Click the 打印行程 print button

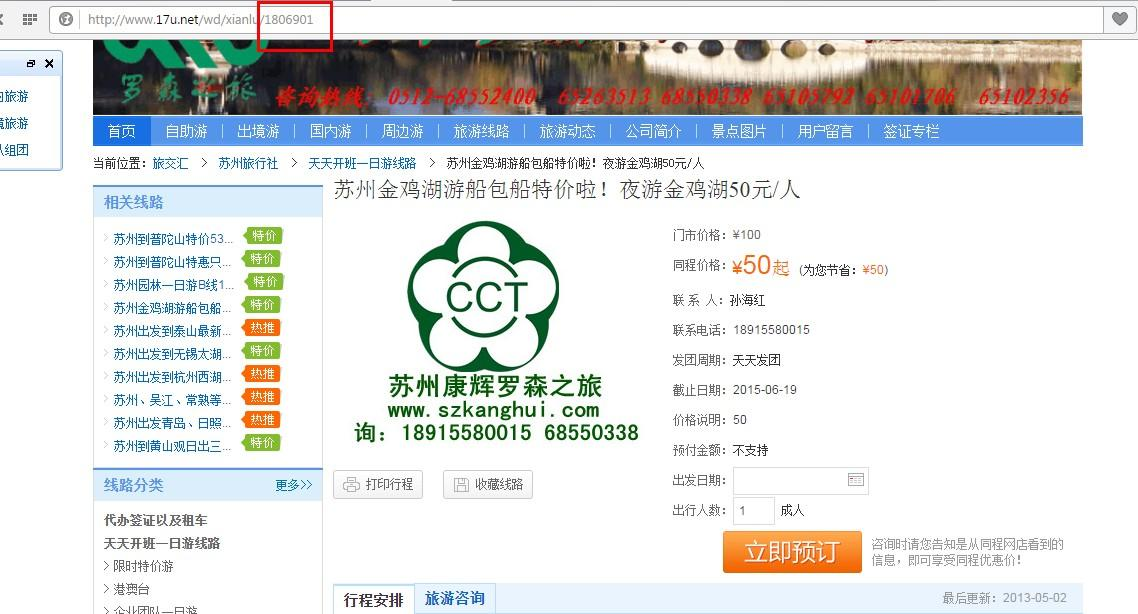378,484
